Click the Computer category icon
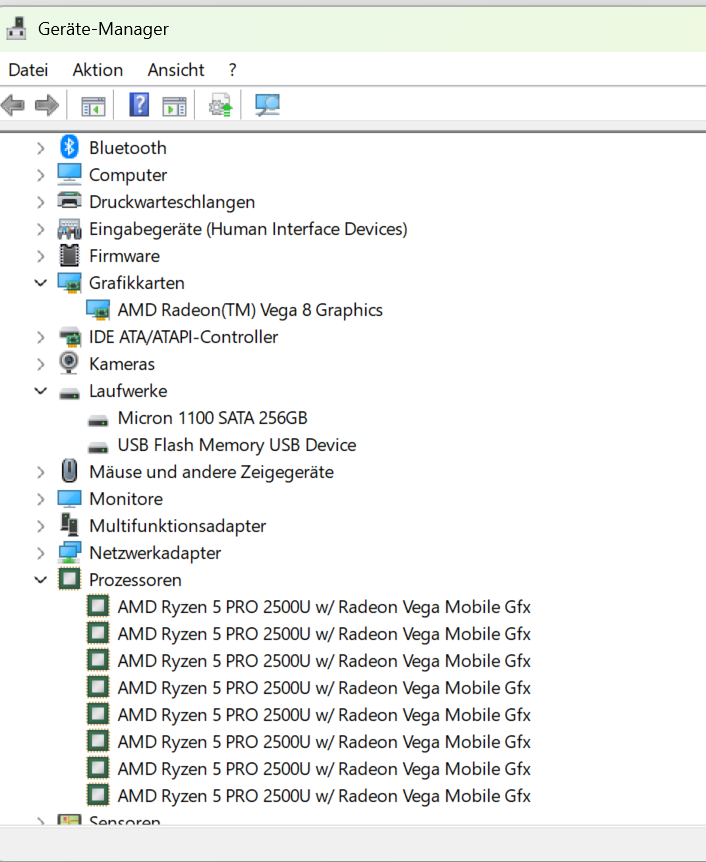Screen dimensions: 706x862 click(69, 174)
